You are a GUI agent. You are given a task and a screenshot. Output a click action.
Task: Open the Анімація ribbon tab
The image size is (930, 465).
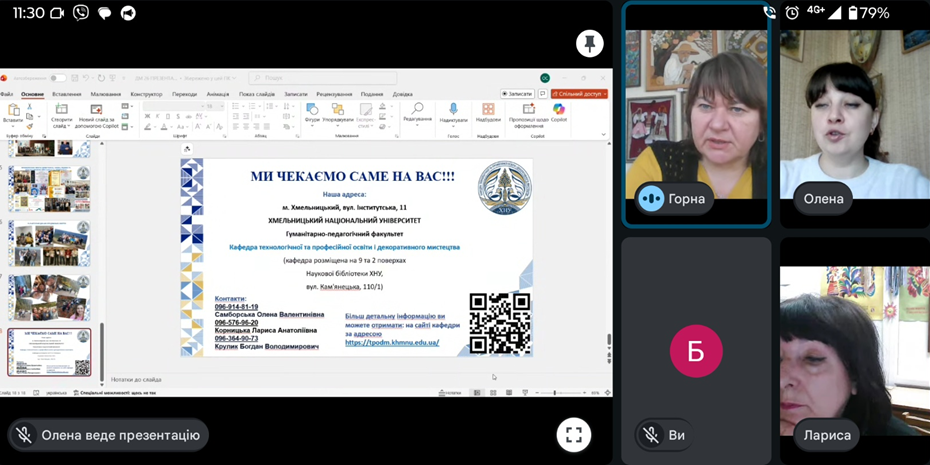tap(217, 94)
